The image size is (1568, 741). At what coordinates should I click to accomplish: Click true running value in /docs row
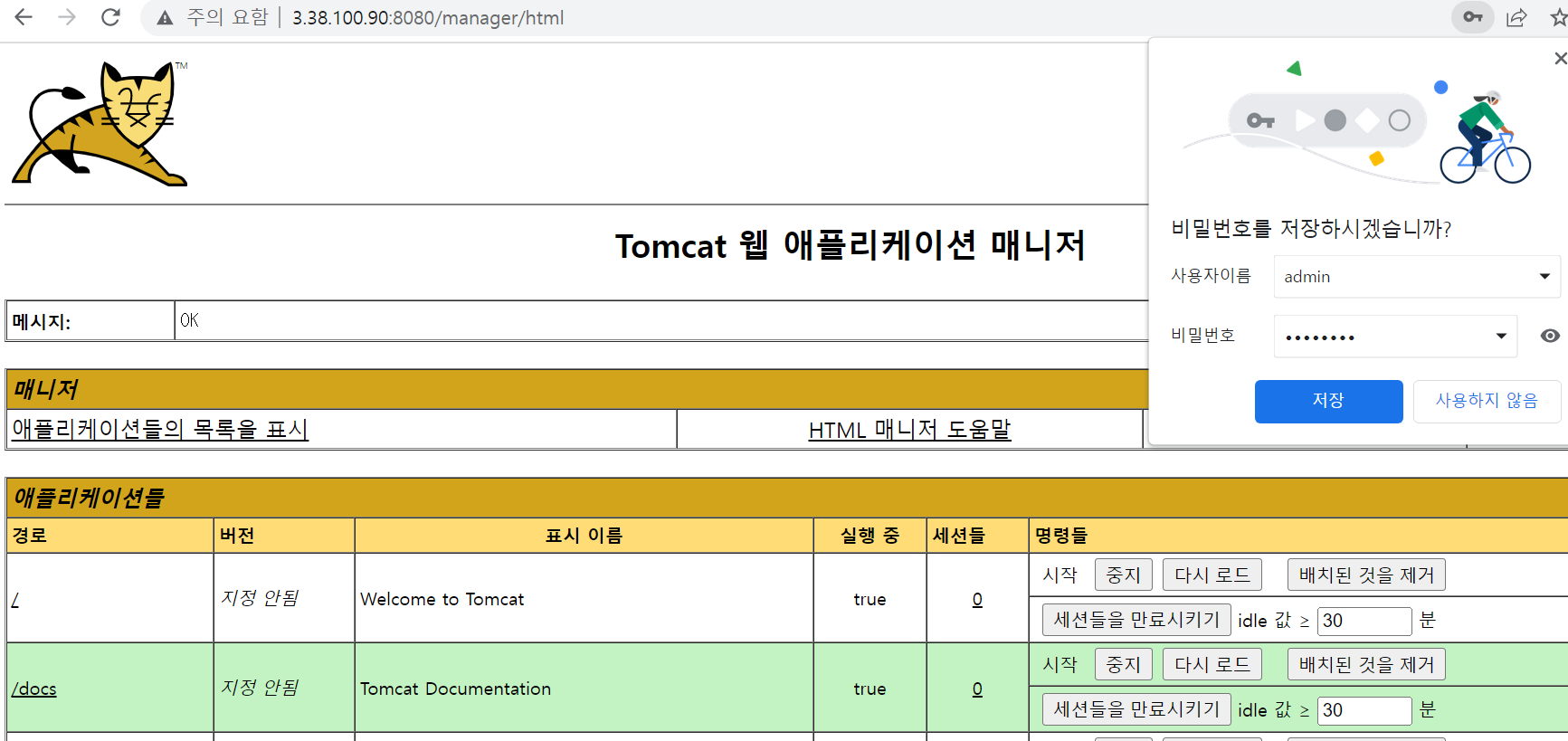point(870,689)
